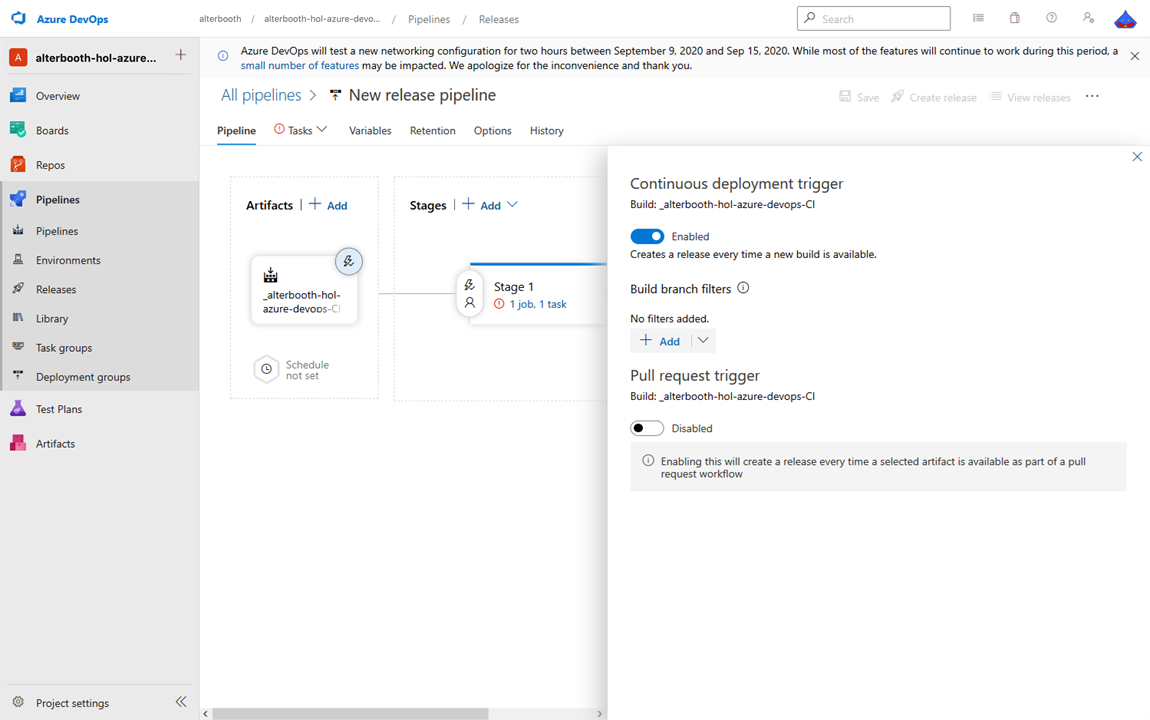The height and width of the screenshot is (720, 1150).
Task: Click the Azure DevOps logo icon
Action: 18,18
